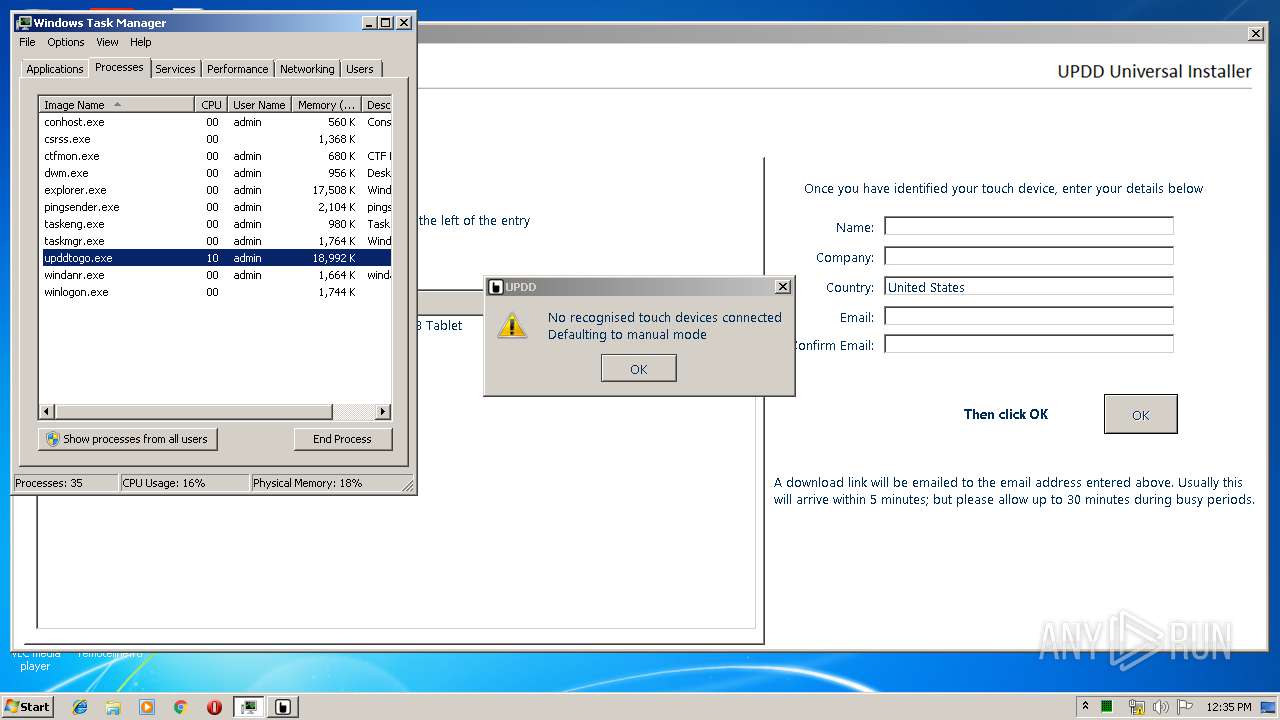The width and height of the screenshot is (1280, 720).
Task: Click the Country field showing United States
Action: pos(1029,286)
